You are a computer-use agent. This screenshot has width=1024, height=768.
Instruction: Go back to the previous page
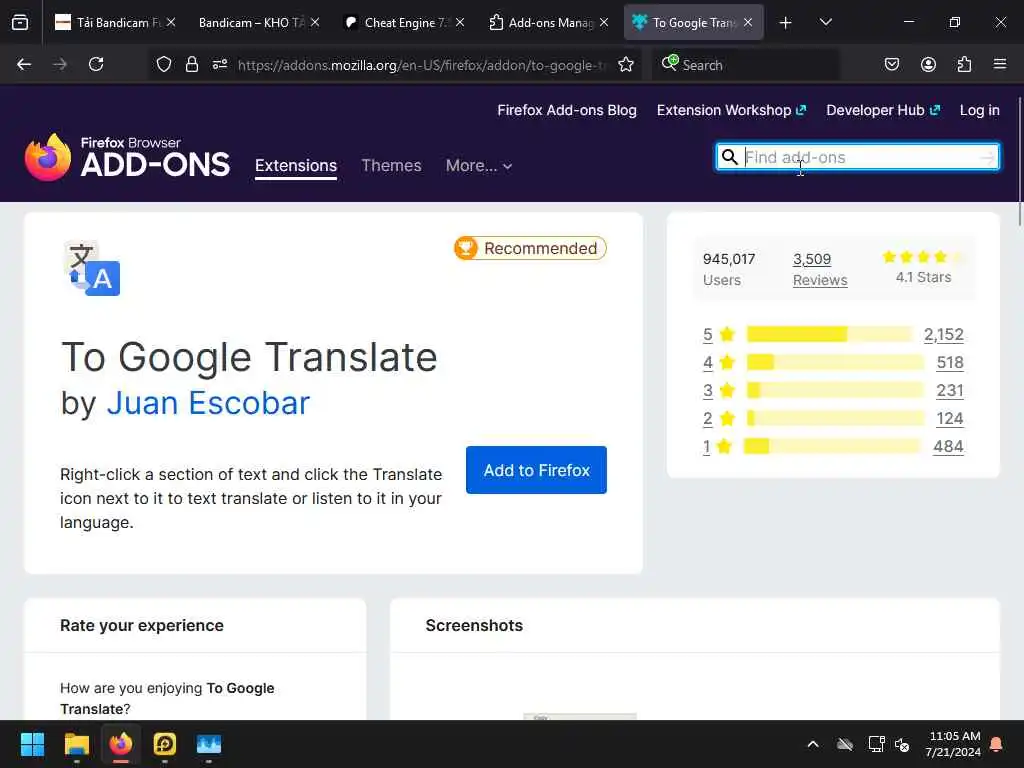(24, 64)
